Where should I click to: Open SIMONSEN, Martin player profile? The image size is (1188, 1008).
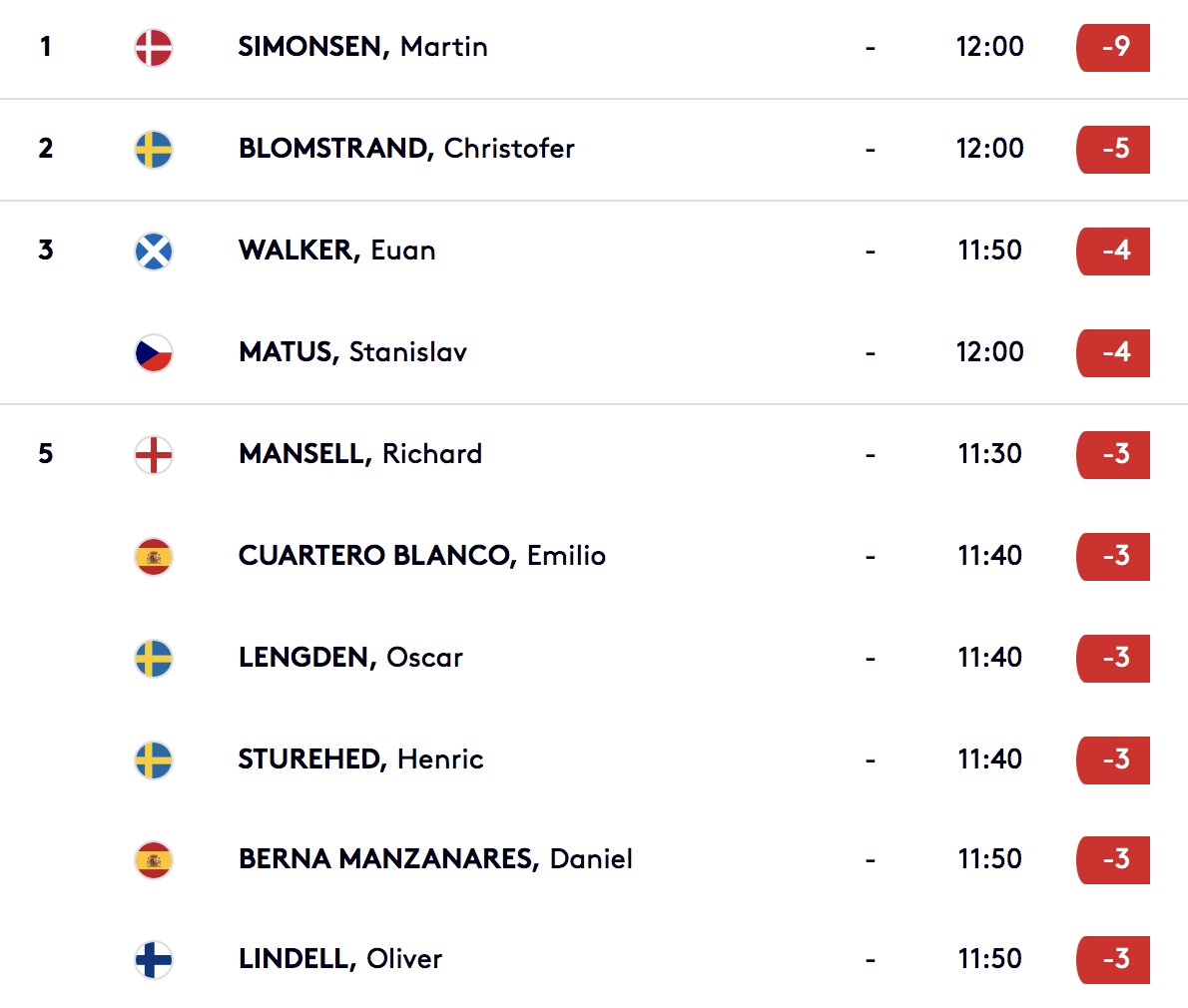[x=362, y=47]
